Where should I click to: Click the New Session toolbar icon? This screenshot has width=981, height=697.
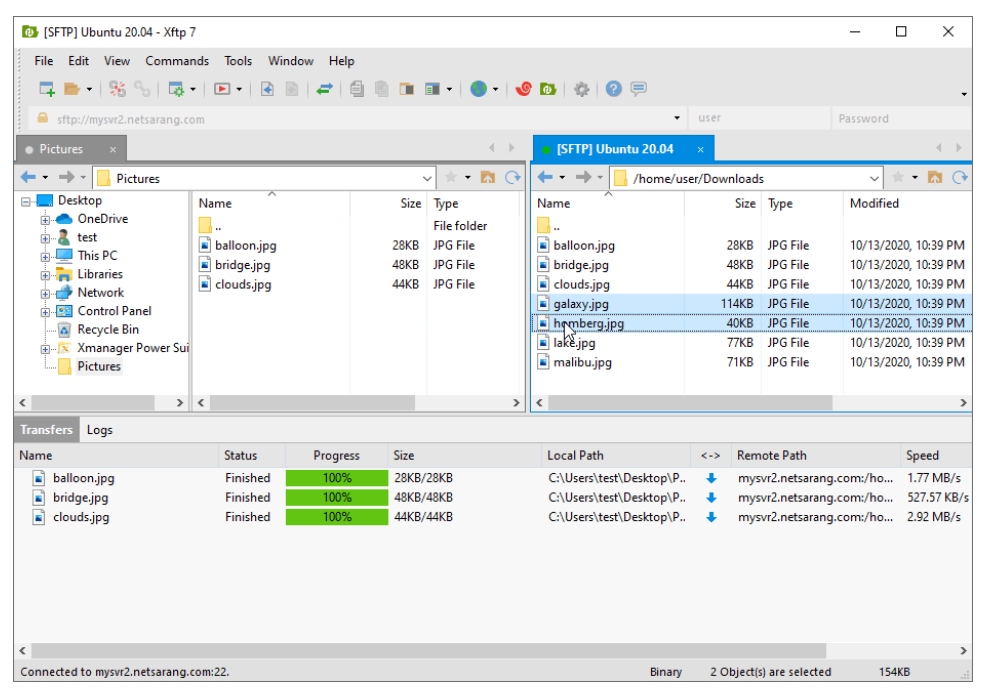pyautogui.click(x=47, y=89)
